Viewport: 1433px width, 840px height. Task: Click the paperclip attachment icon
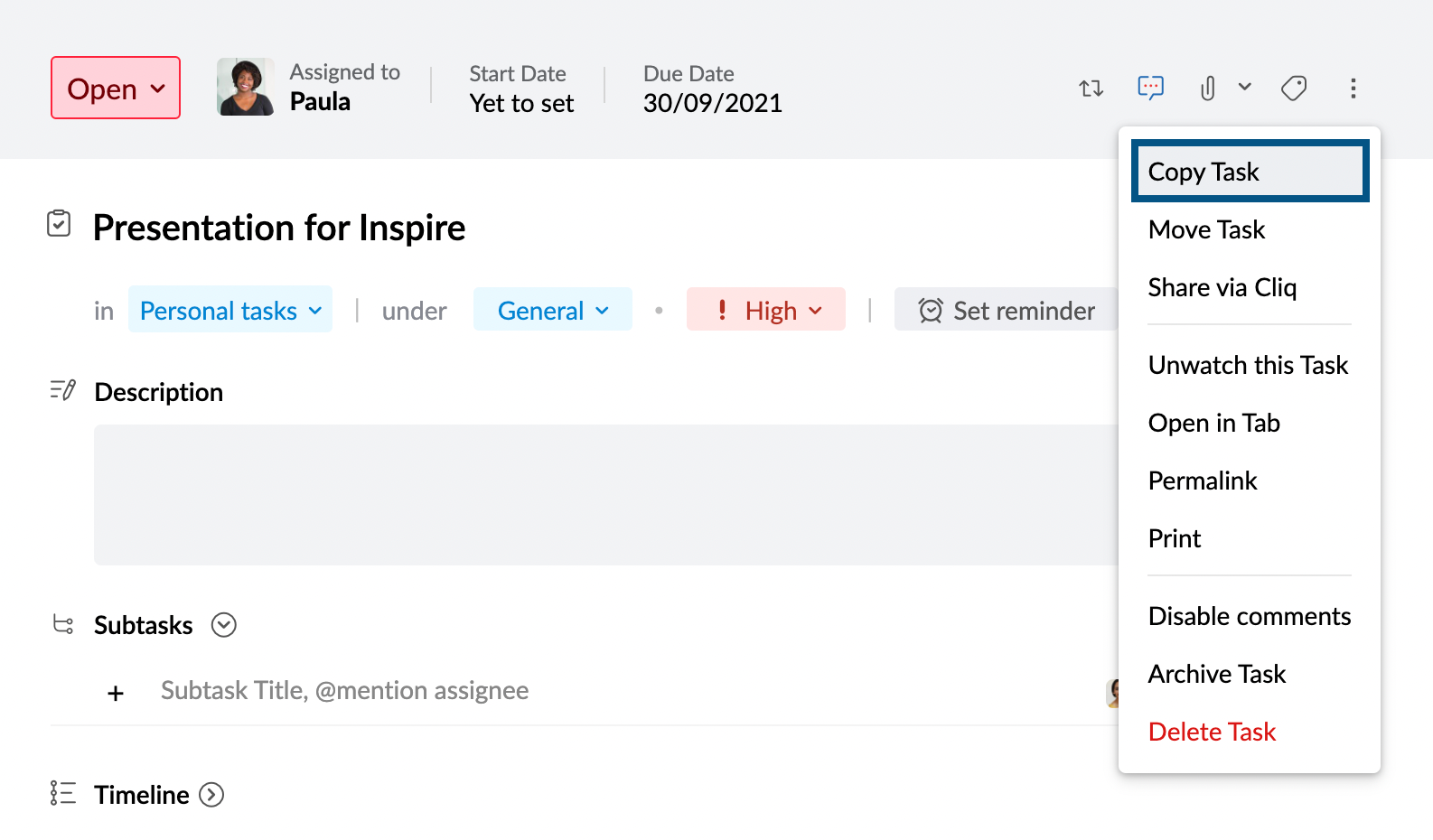1207,89
